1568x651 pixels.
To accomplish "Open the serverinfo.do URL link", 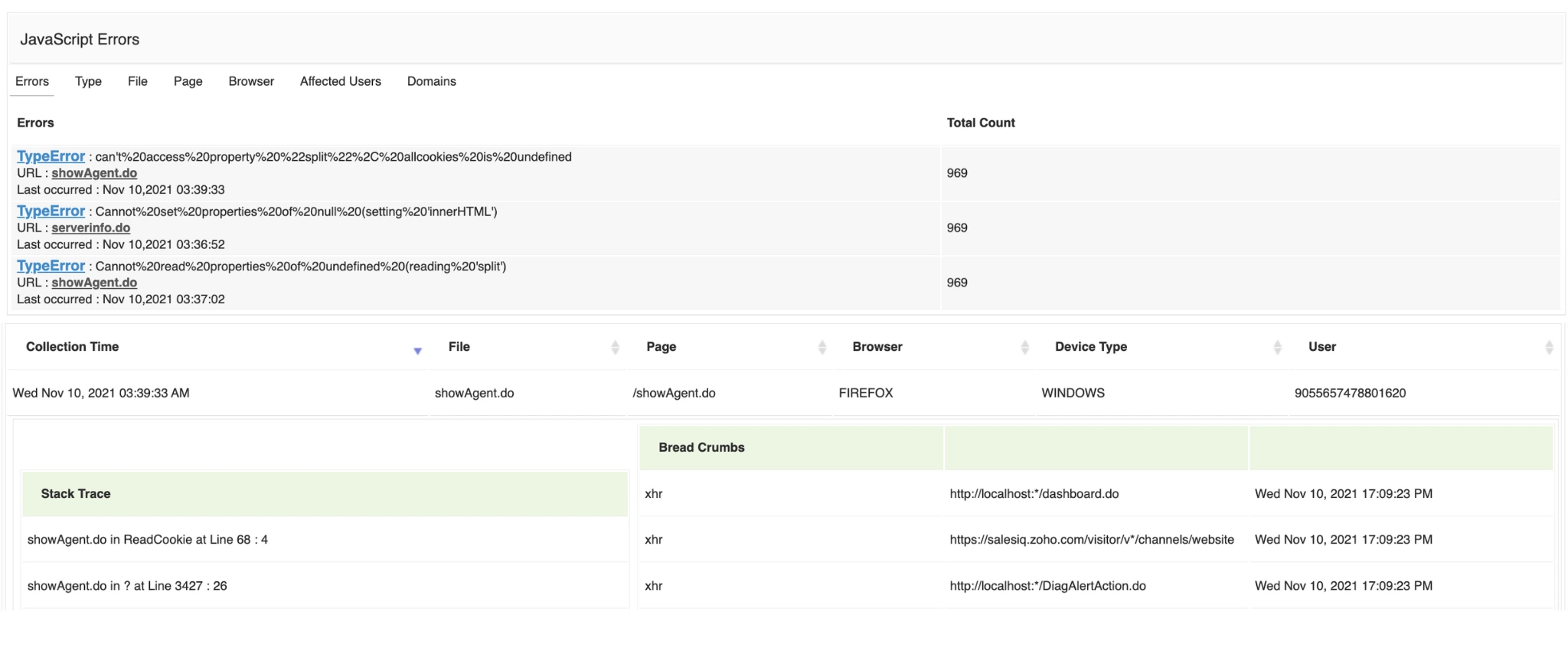I will pyautogui.click(x=90, y=227).
